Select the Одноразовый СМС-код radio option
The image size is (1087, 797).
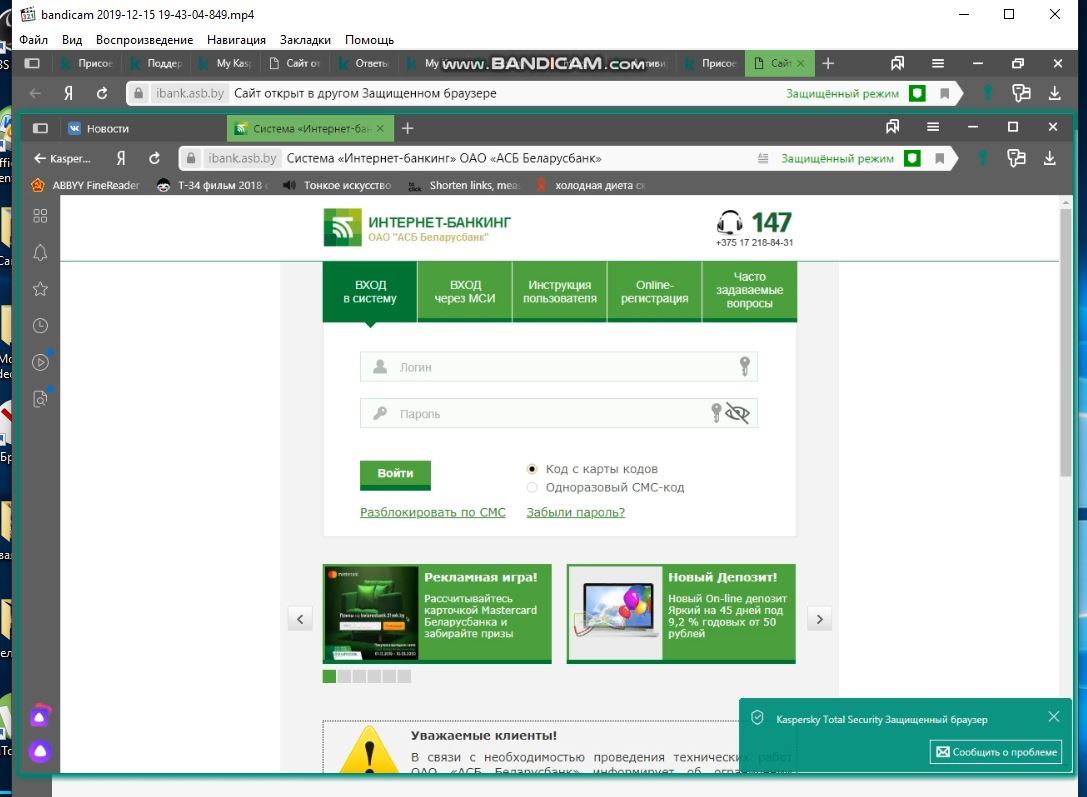[x=532, y=488]
